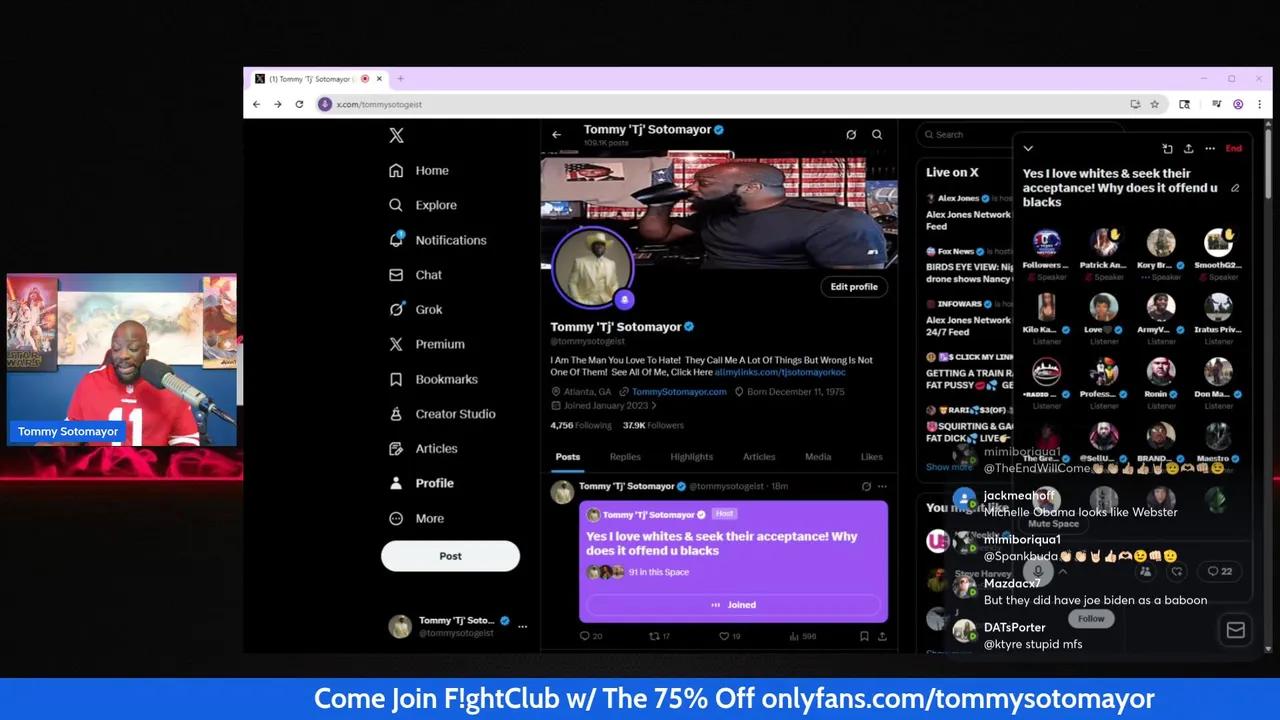Click the white Post button
Screen dimensions: 1280x720
click(x=450, y=556)
